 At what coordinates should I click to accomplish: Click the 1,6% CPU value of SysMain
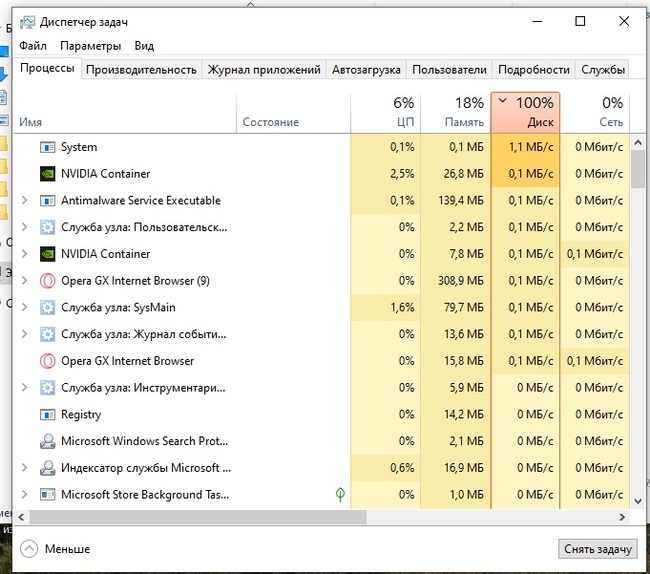pyautogui.click(x=402, y=308)
